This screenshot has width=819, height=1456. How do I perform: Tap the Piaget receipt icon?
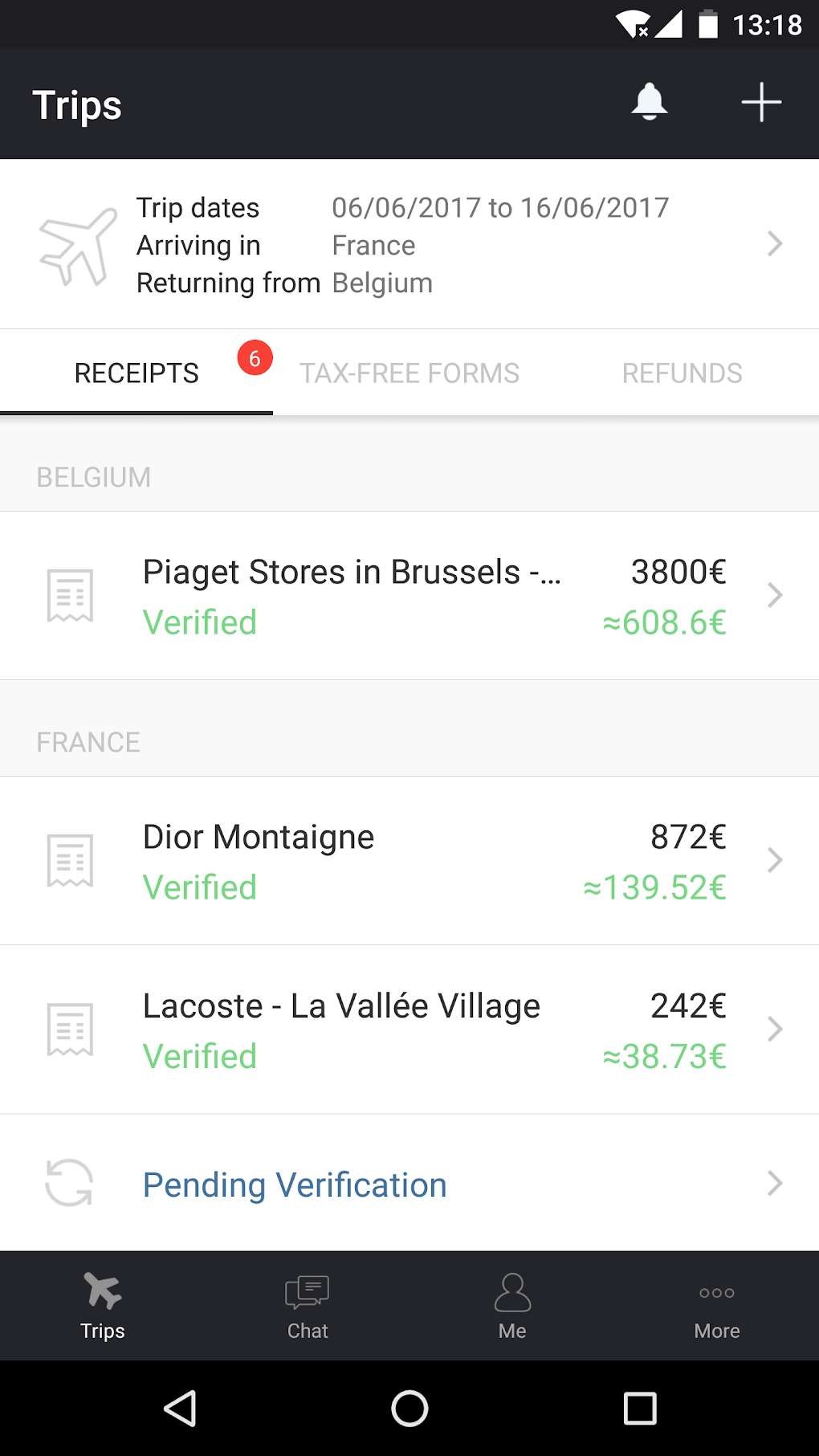tap(71, 595)
